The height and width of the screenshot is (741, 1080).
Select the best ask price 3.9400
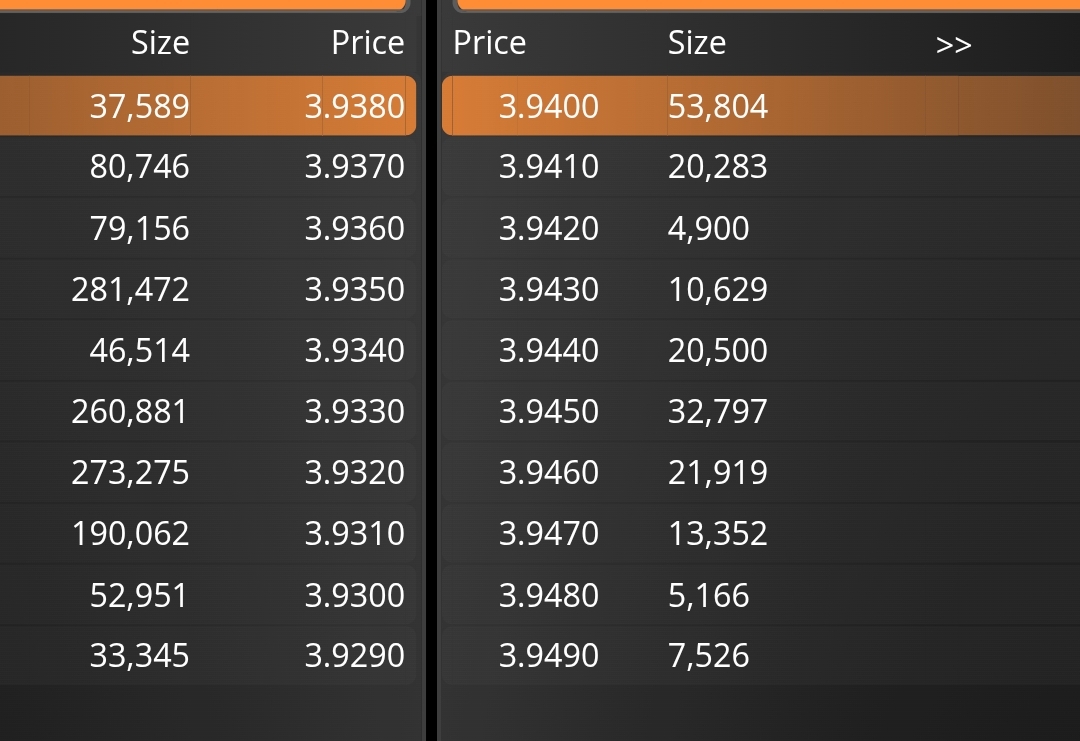pyautogui.click(x=548, y=106)
